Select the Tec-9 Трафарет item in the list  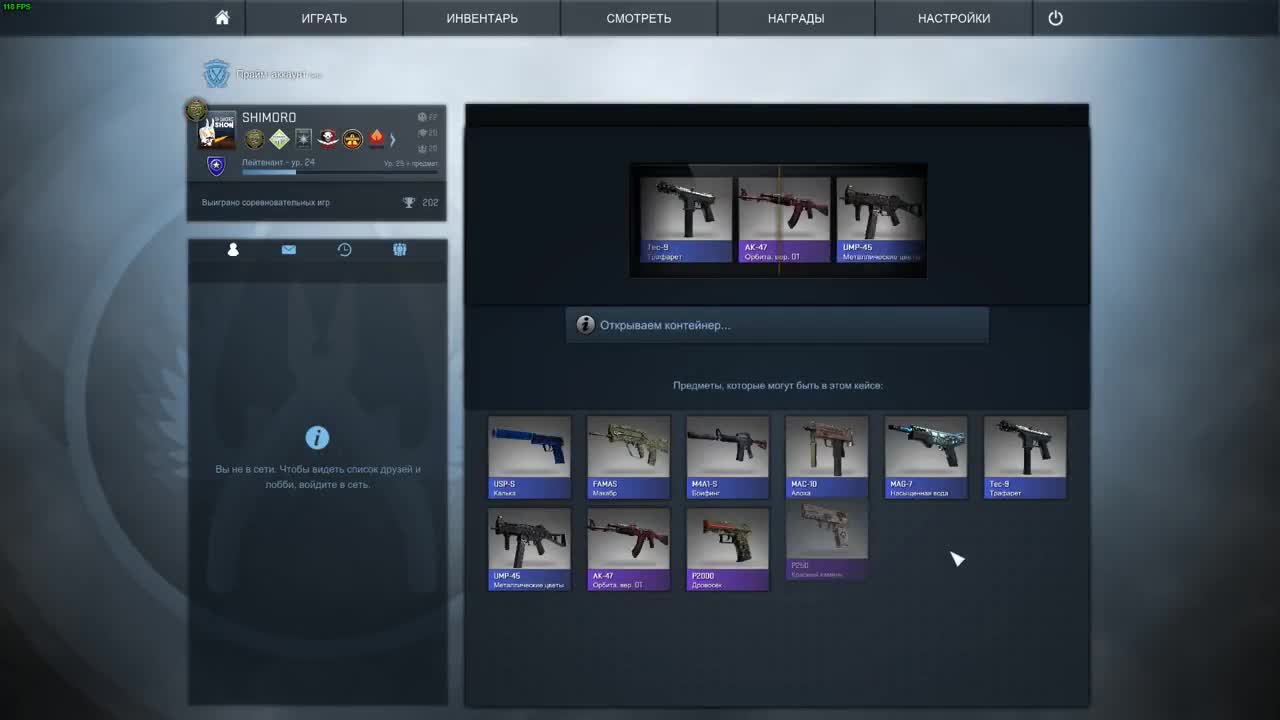point(1025,457)
